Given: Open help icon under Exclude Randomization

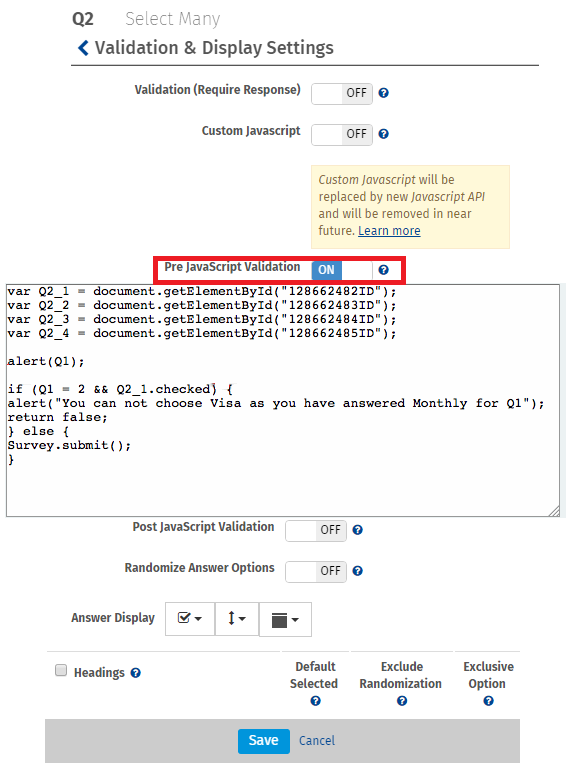Looking at the screenshot, I should [402, 701].
